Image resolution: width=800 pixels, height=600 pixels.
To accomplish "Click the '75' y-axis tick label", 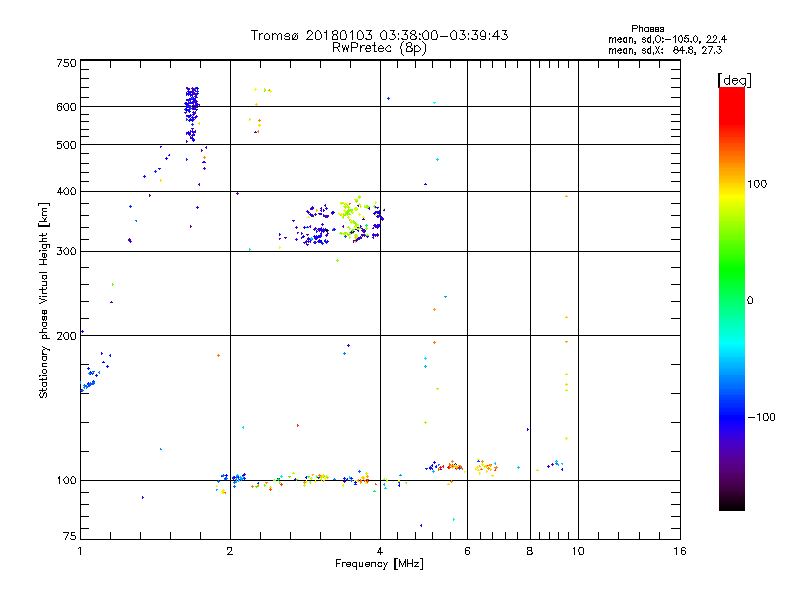I will click(x=70, y=536).
